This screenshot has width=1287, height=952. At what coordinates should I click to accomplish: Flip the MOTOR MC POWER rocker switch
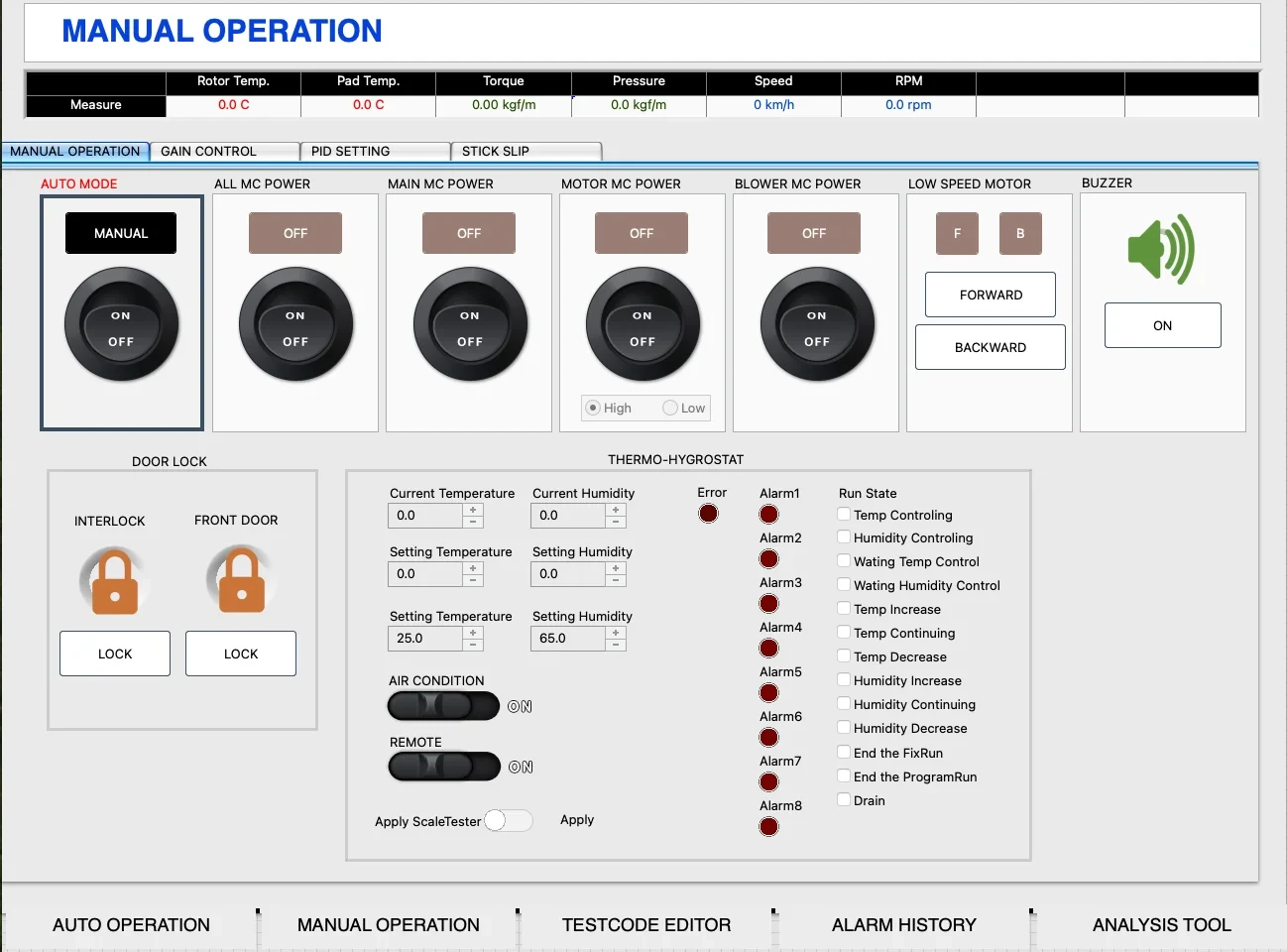(643, 325)
